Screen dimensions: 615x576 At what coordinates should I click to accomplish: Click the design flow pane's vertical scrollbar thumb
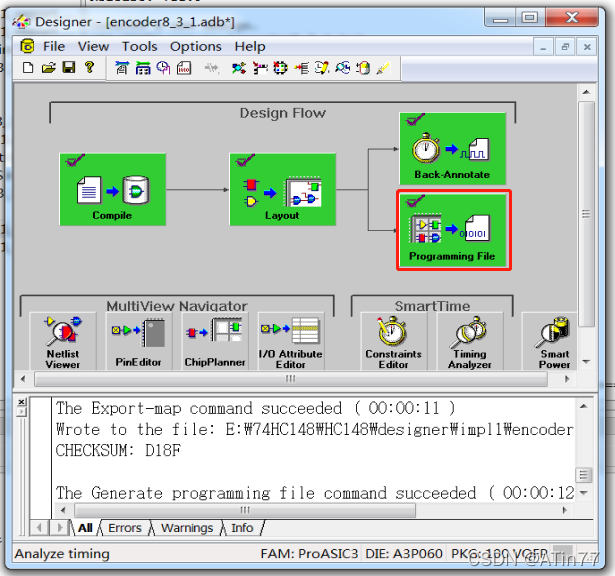pos(586,214)
